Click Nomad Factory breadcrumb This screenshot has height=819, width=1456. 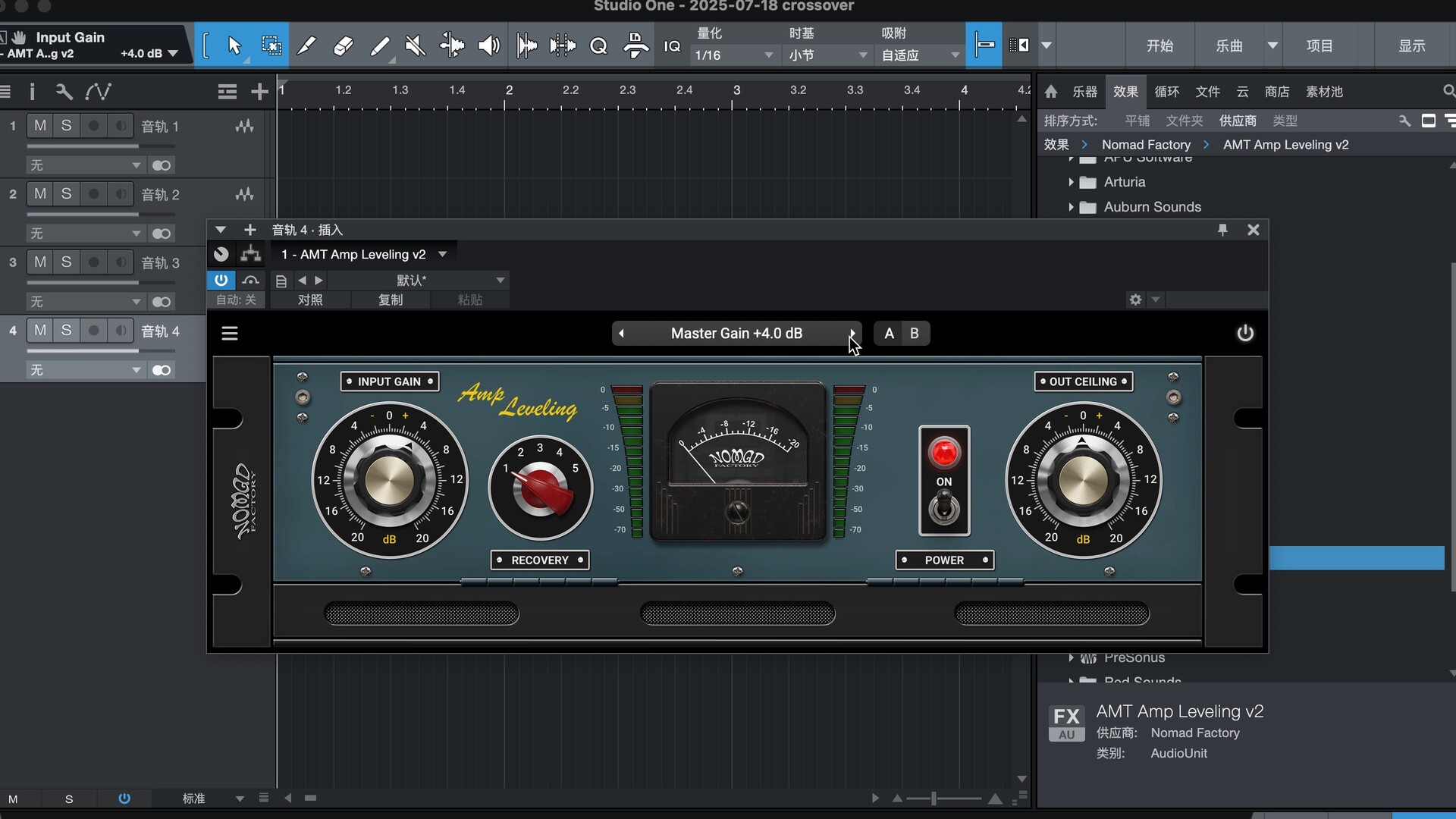point(1146,145)
